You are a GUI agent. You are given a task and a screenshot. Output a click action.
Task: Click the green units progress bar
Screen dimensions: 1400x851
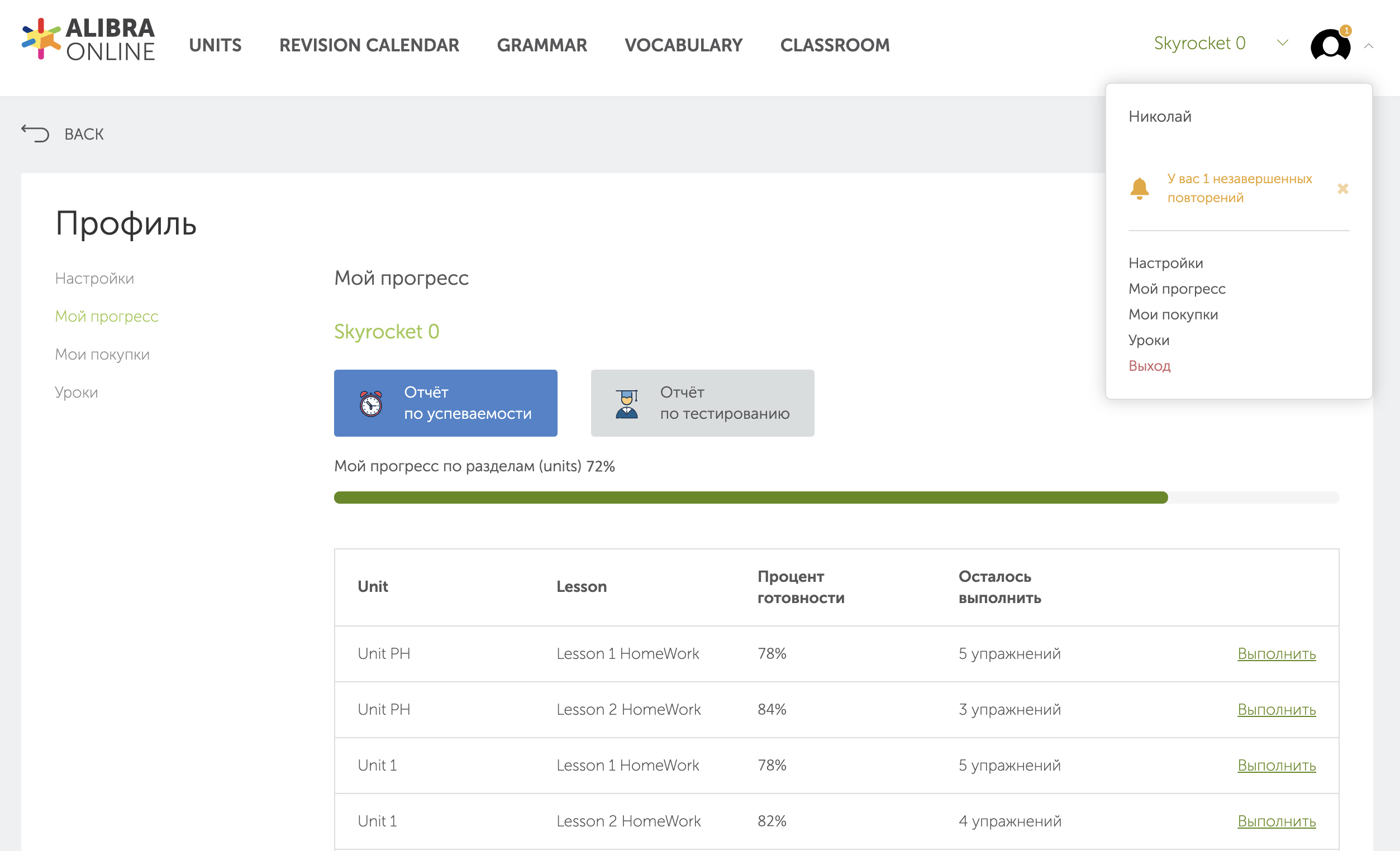[x=750, y=497]
